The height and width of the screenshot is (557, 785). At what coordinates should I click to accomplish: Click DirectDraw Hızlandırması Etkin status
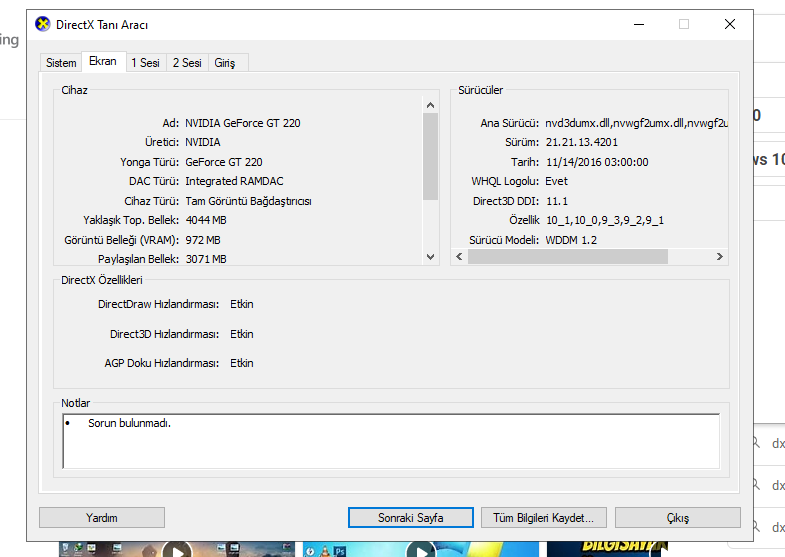242,304
